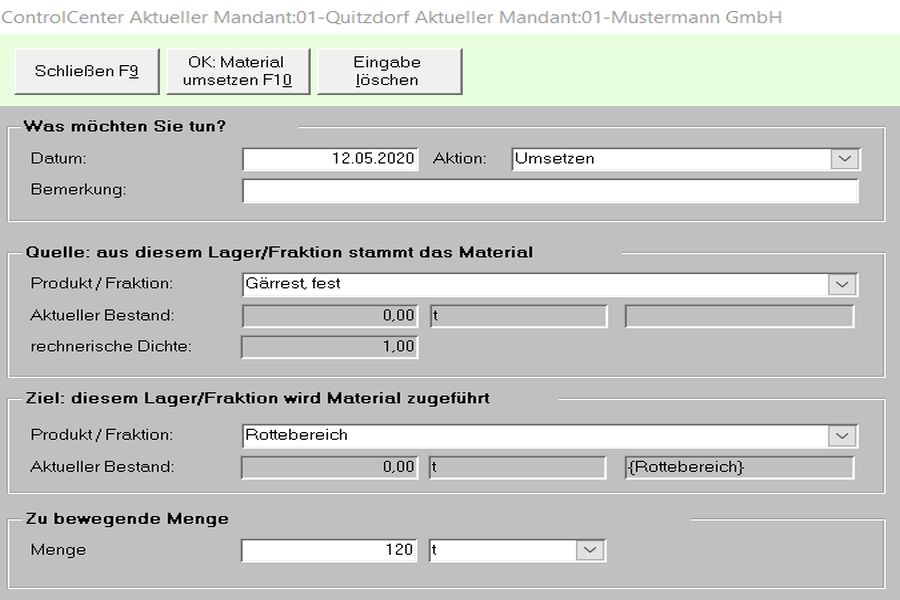The height and width of the screenshot is (600, 900).
Task: Click the "Zu bewegende Menge" group heading
Action: pos(127,518)
